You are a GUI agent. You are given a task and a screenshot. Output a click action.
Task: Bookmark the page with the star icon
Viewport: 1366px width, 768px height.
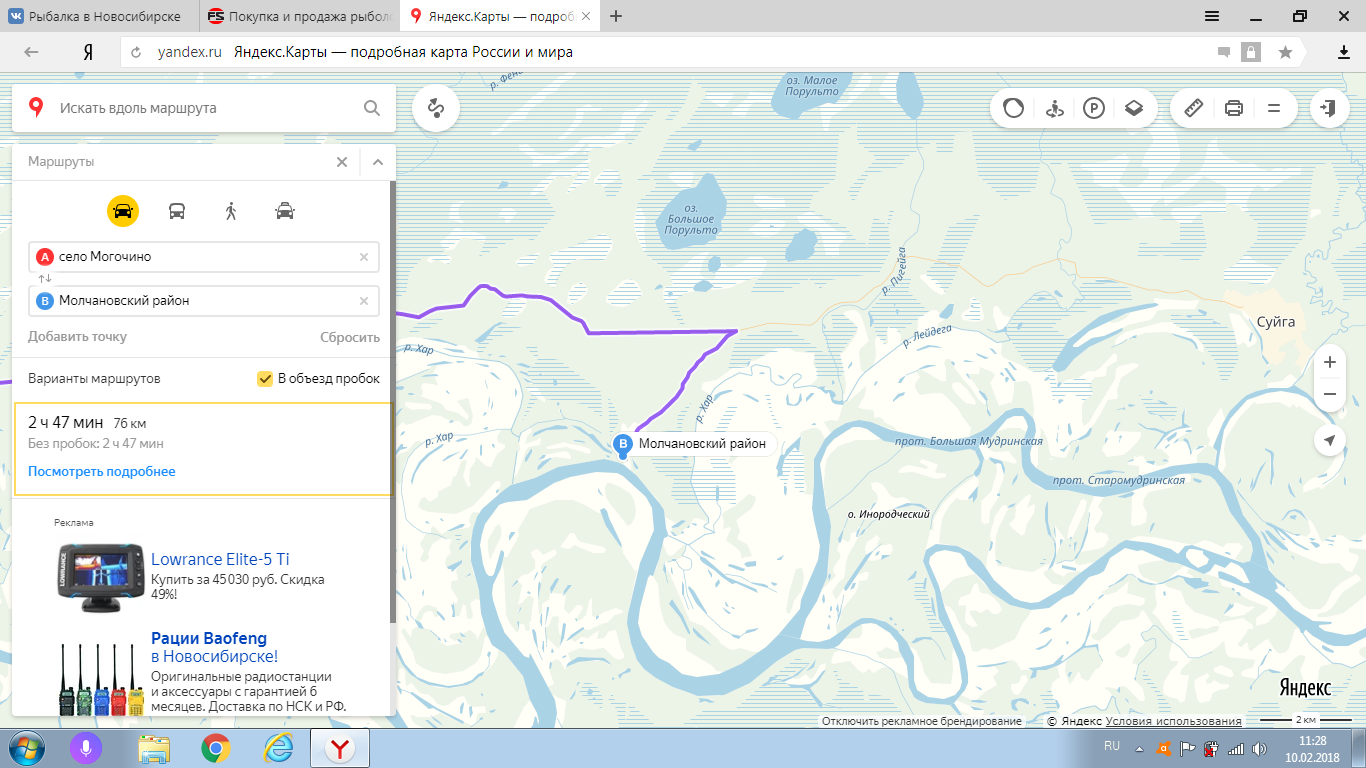point(1285,52)
